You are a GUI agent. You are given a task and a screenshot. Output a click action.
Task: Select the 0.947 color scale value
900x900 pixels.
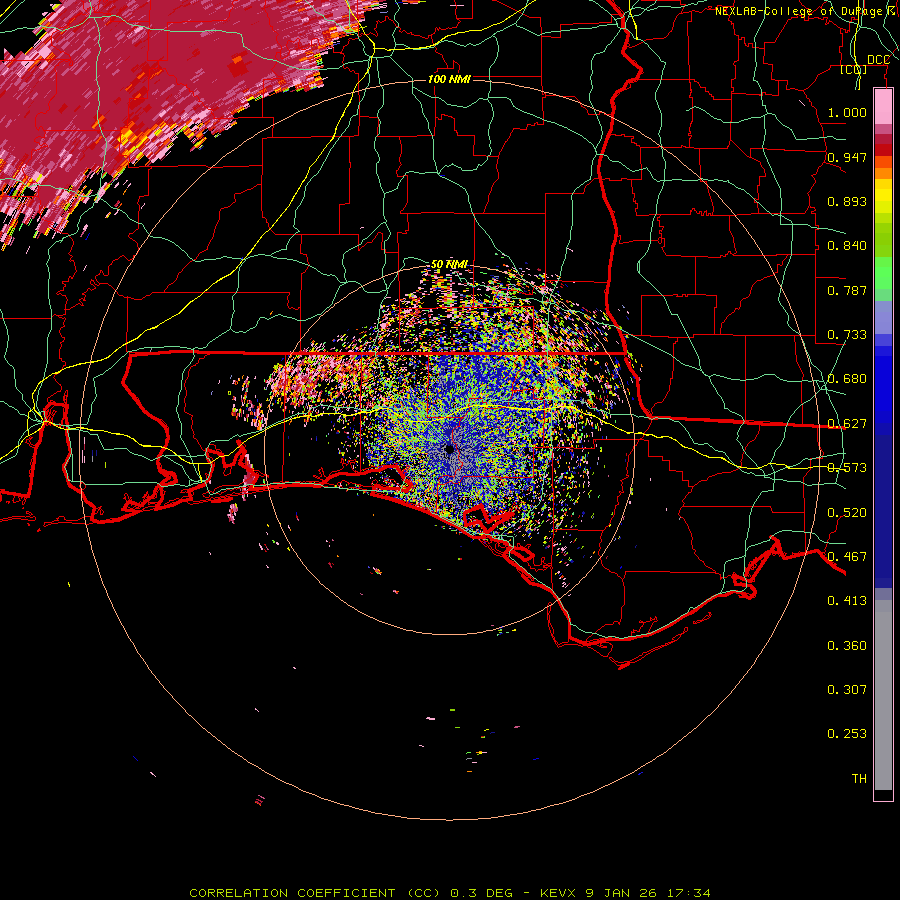(x=847, y=157)
